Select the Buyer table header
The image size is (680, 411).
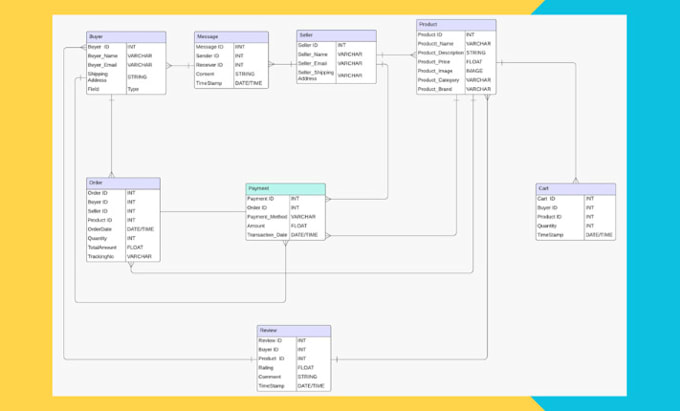pyautogui.click(x=126, y=37)
